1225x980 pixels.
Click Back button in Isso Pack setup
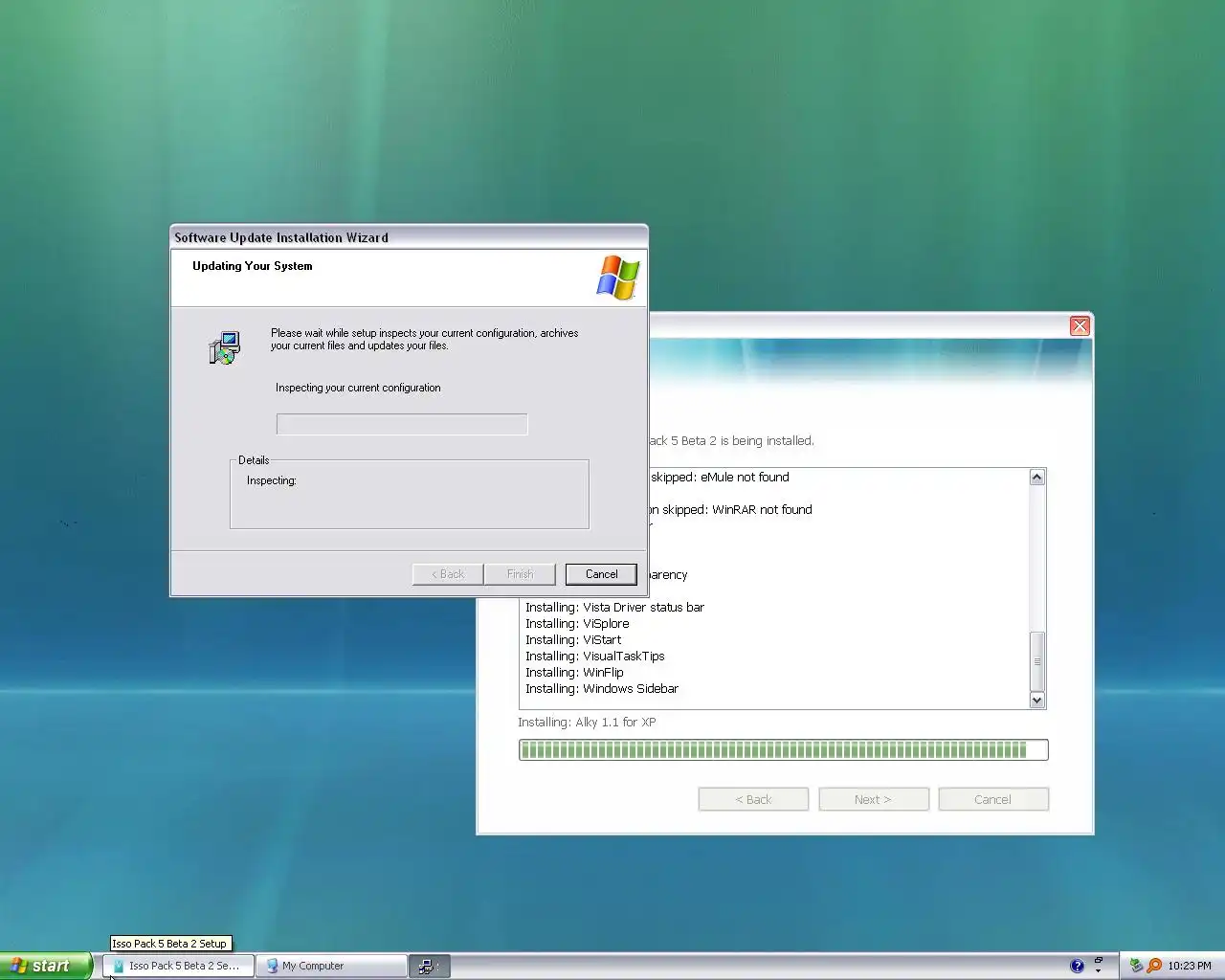pyautogui.click(x=753, y=799)
